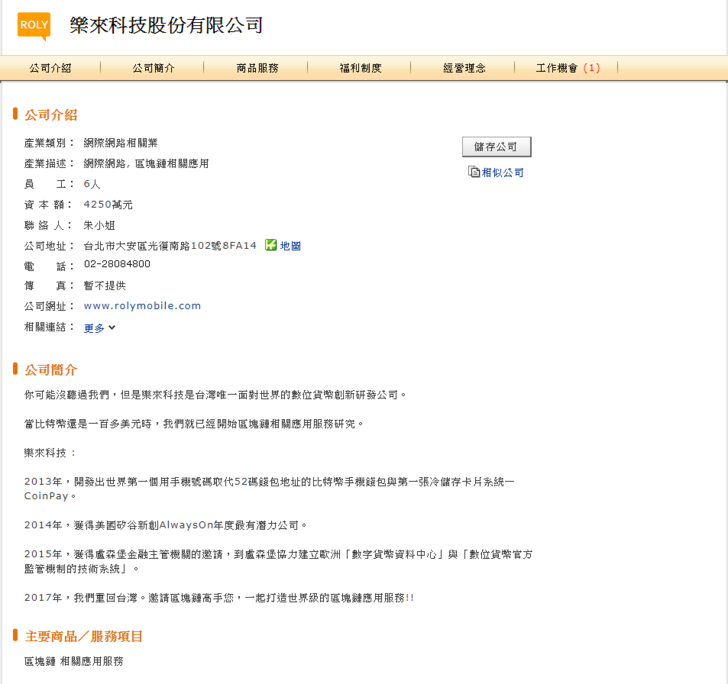Click the capital value 4250萬元
Image resolution: width=728 pixels, height=684 pixels.
[108, 204]
